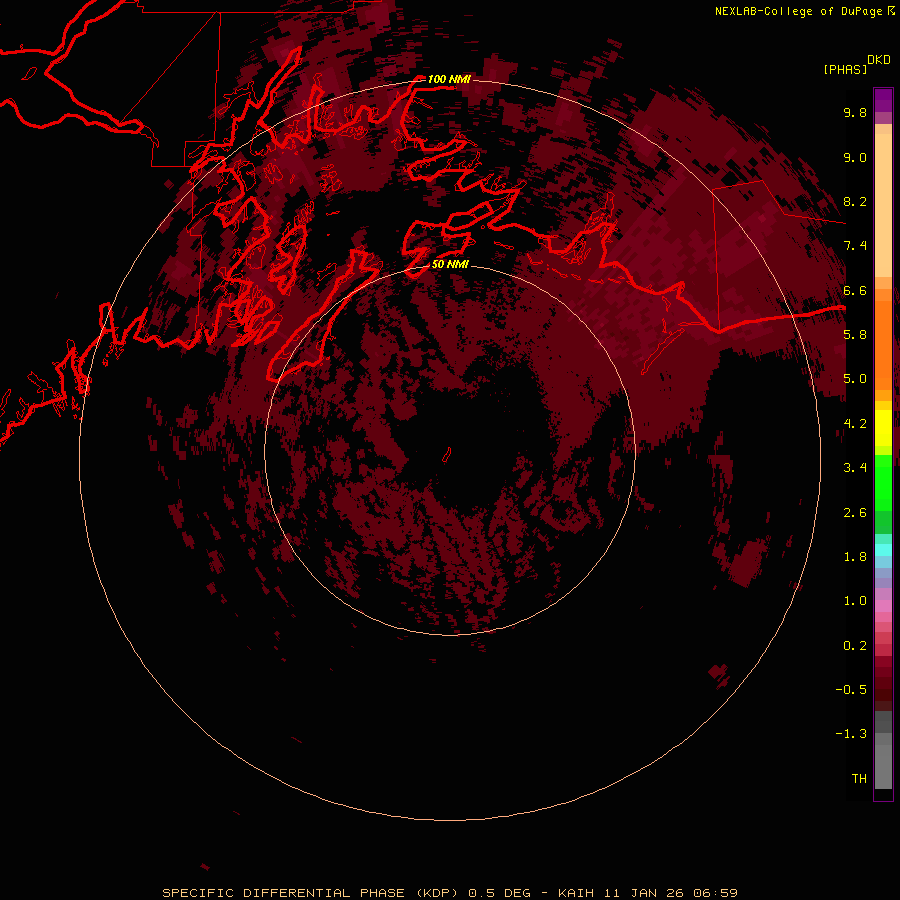Click the 0.5 DEG elevation text

tap(499, 893)
